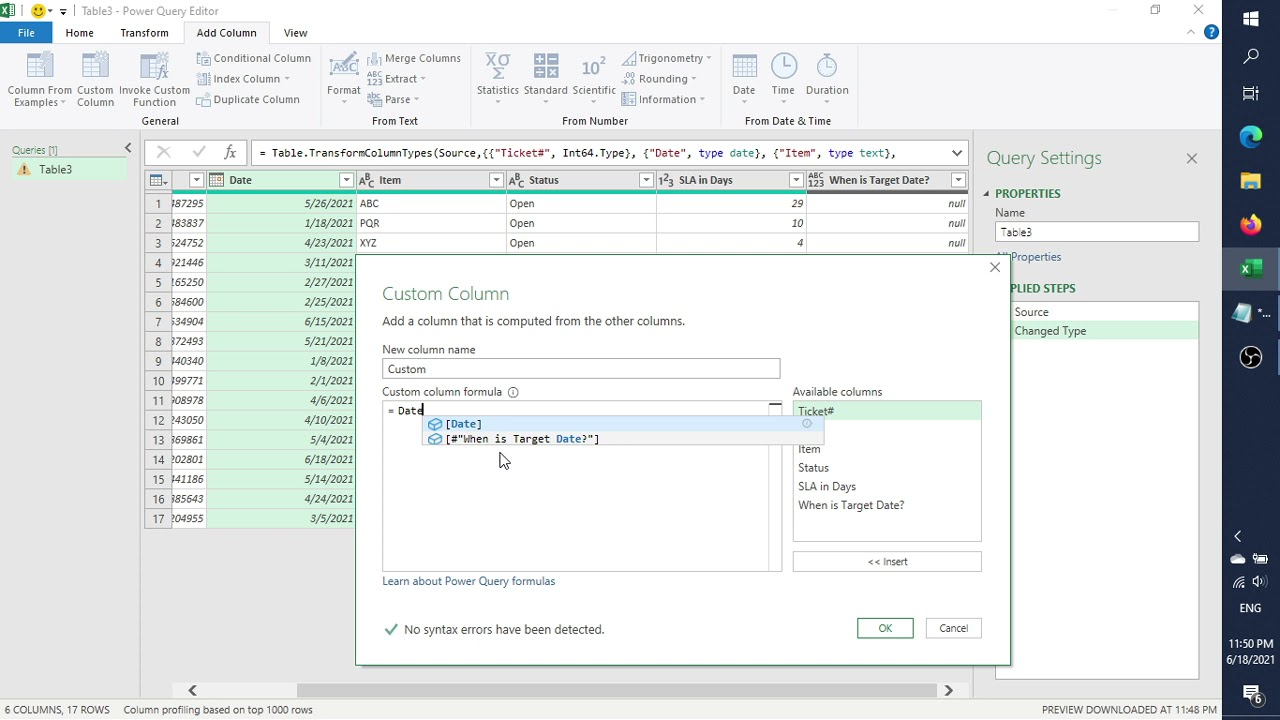Select the Add Column tab
Image resolution: width=1280 pixels, height=720 pixels.
coord(227,33)
